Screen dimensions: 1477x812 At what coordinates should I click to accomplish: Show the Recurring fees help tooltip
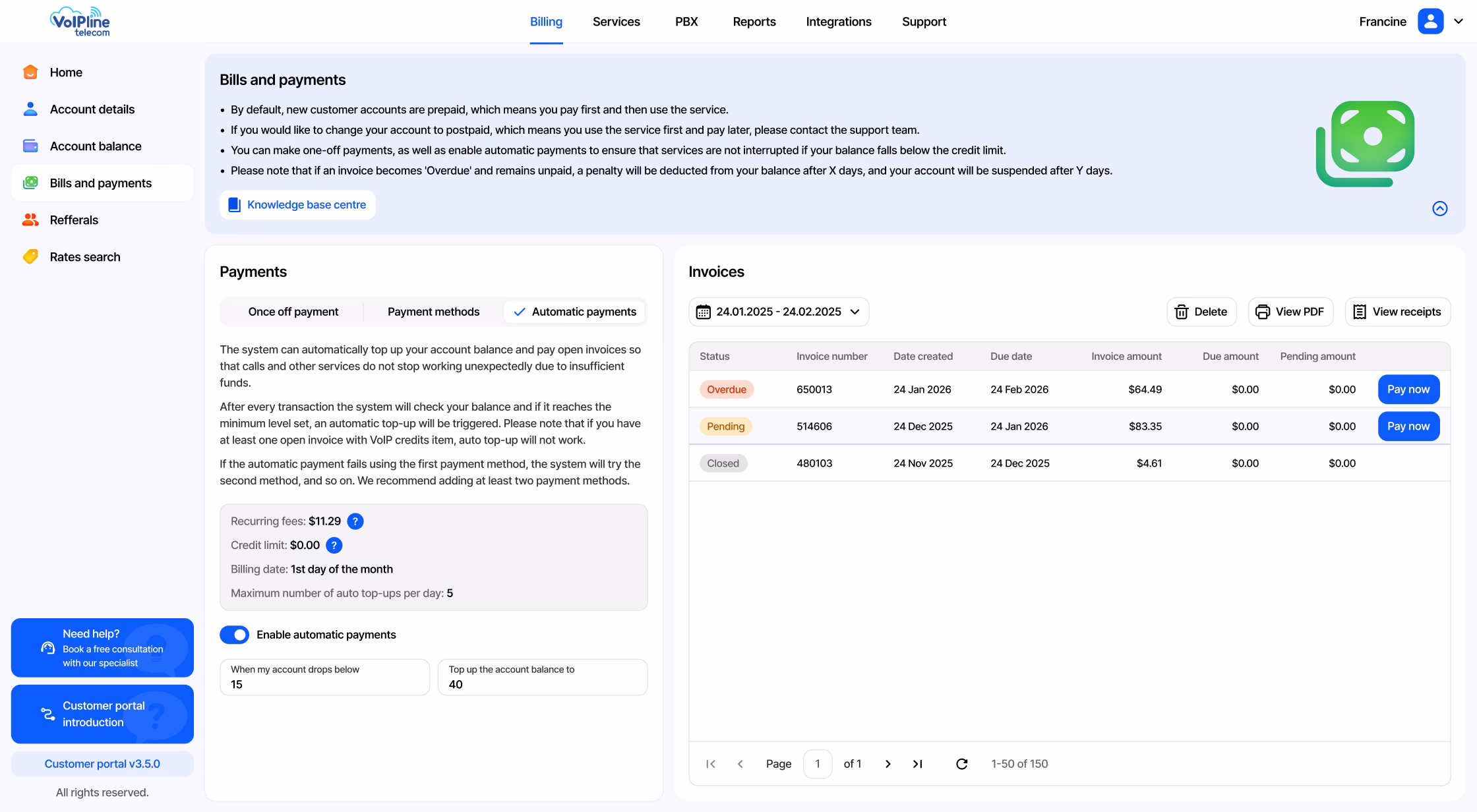coord(355,521)
